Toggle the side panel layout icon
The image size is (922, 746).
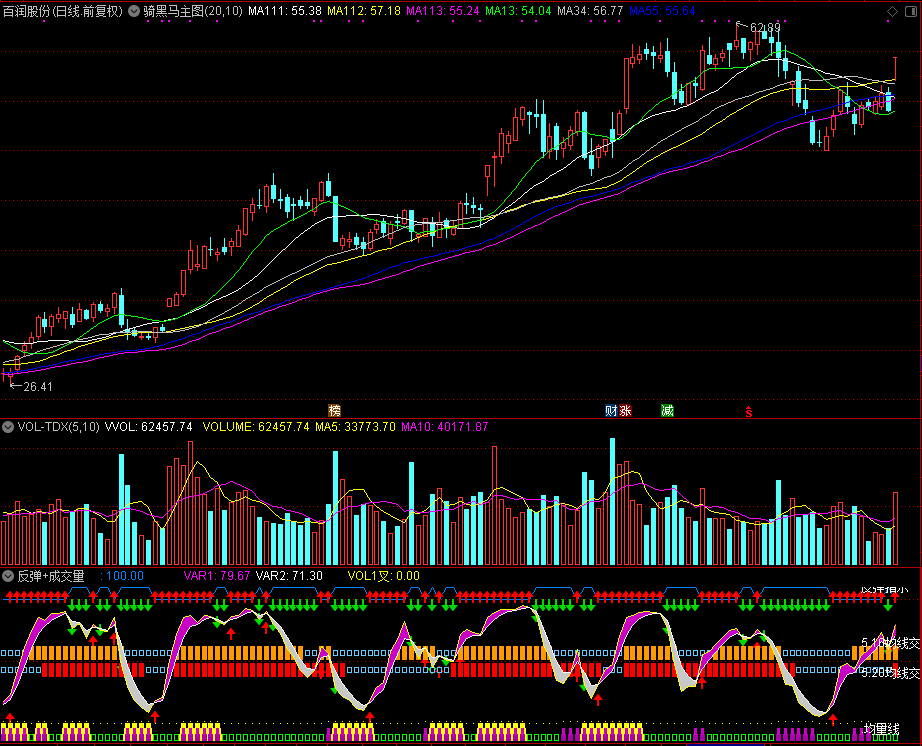[911, 11]
